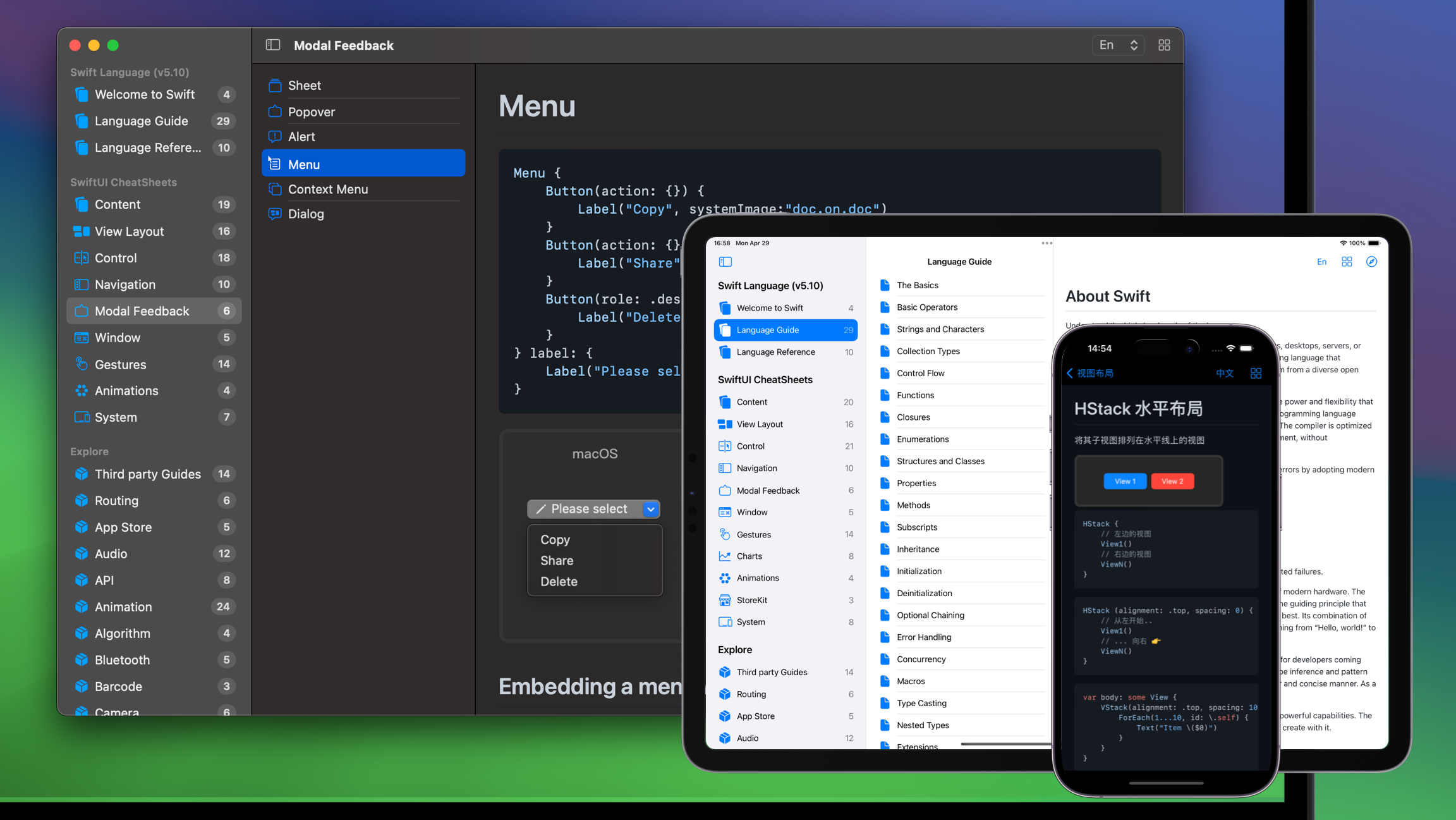
Task: Open Context Menu in Modal Feedback list
Action: pyautogui.click(x=363, y=189)
